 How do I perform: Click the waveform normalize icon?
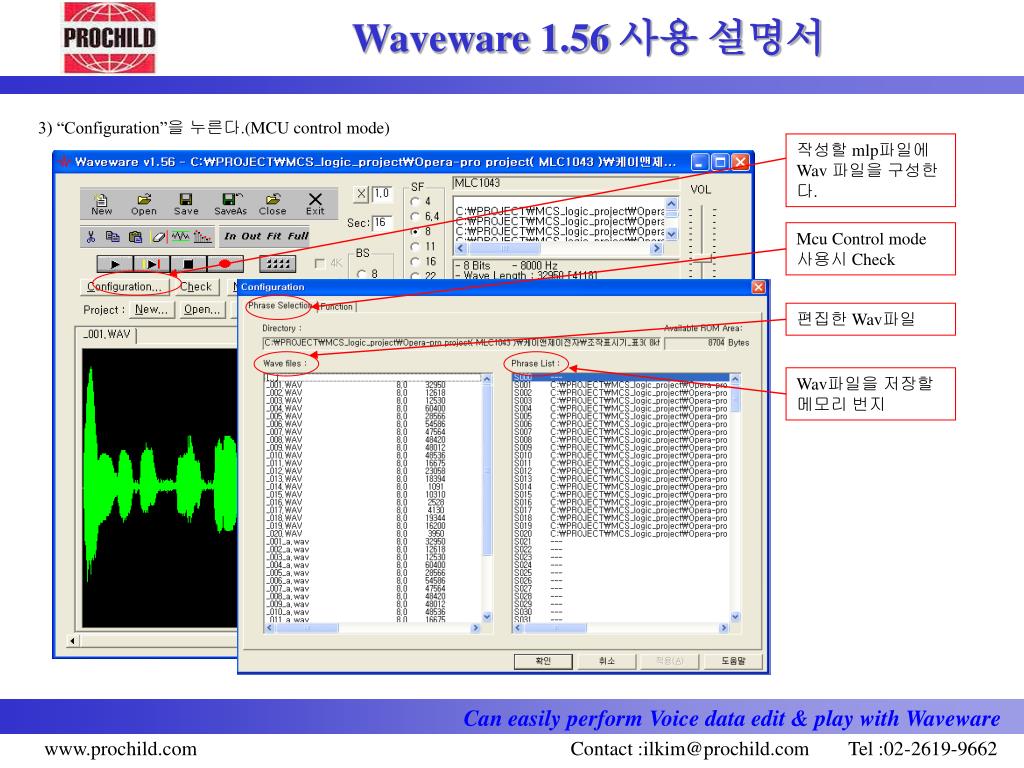181,236
